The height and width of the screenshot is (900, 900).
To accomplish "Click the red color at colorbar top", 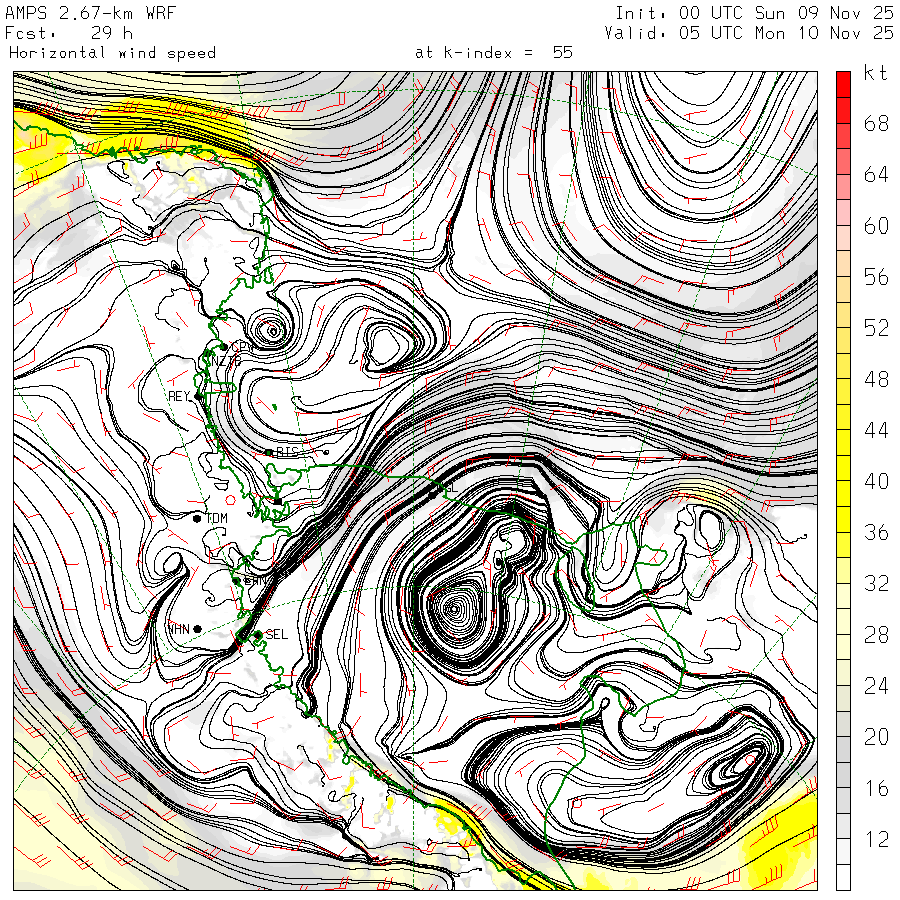I will (x=843, y=84).
